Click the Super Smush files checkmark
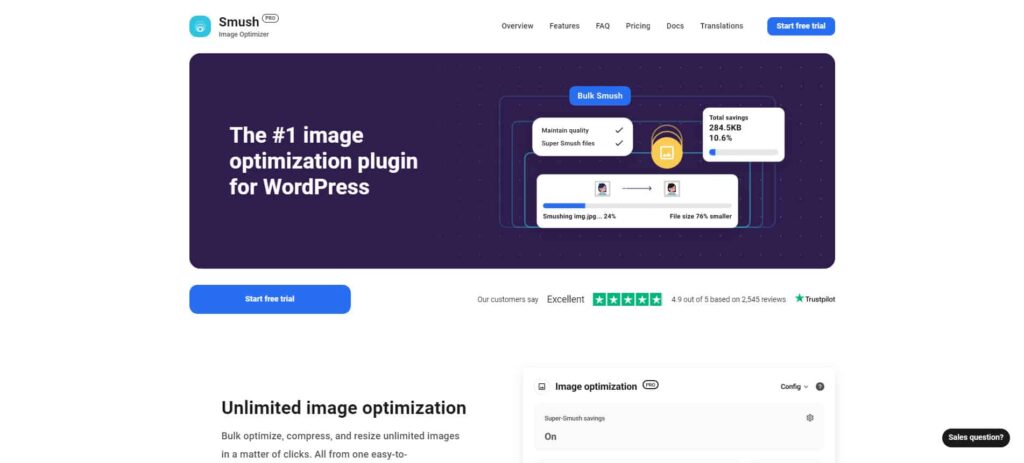 tap(619, 143)
